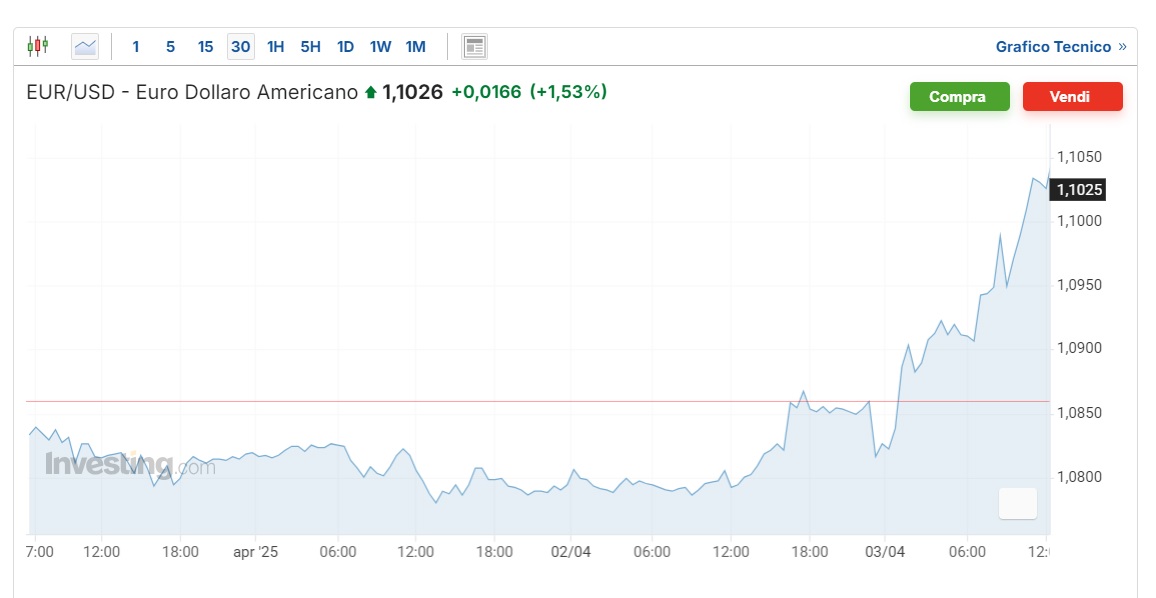The width and height of the screenshot is (1156, 598).
Task: Click the 1,1025 current price label
Action: coord(1077,190)
